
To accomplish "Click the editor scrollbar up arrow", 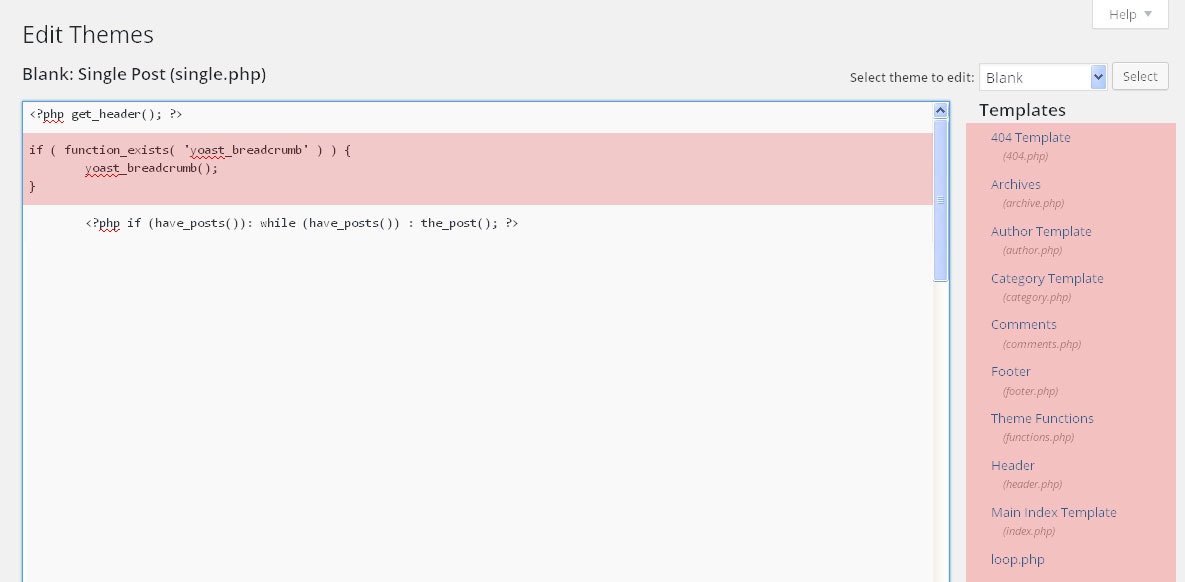I will 940,111.
